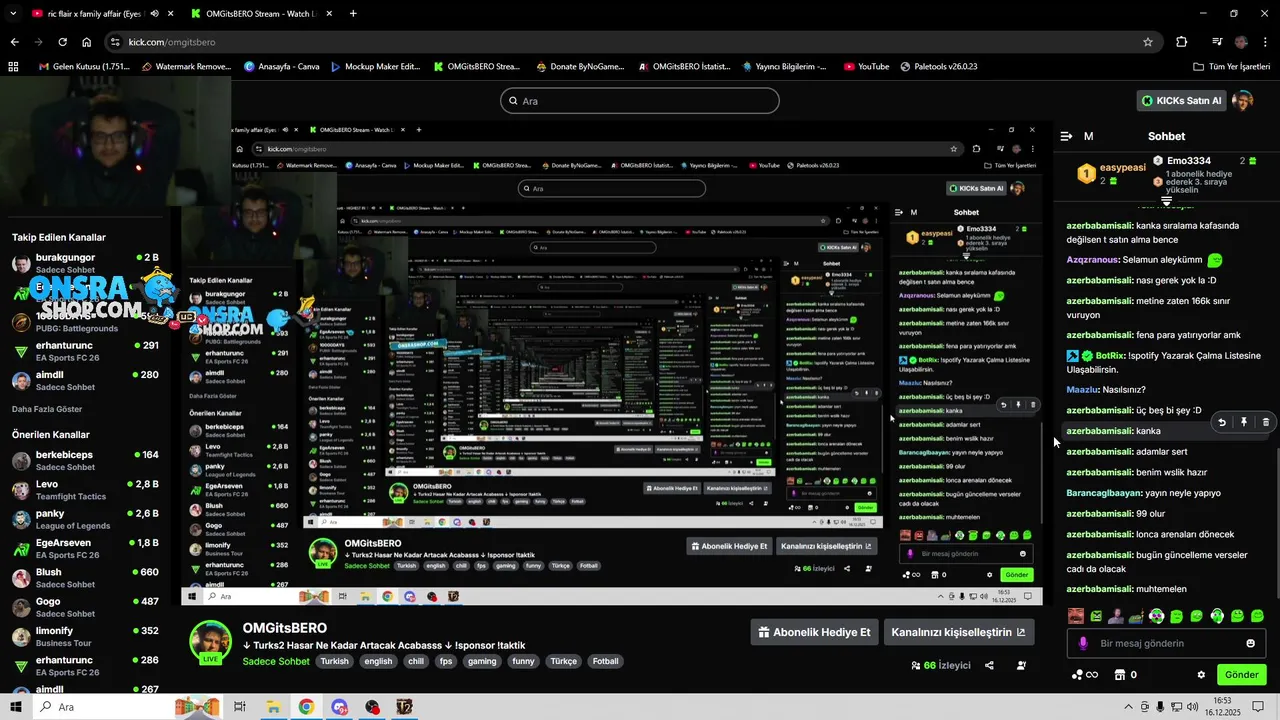Reload the page
Image resolution: width=1280 pixels, height=720 pixels.
click(x=62, y=42)
